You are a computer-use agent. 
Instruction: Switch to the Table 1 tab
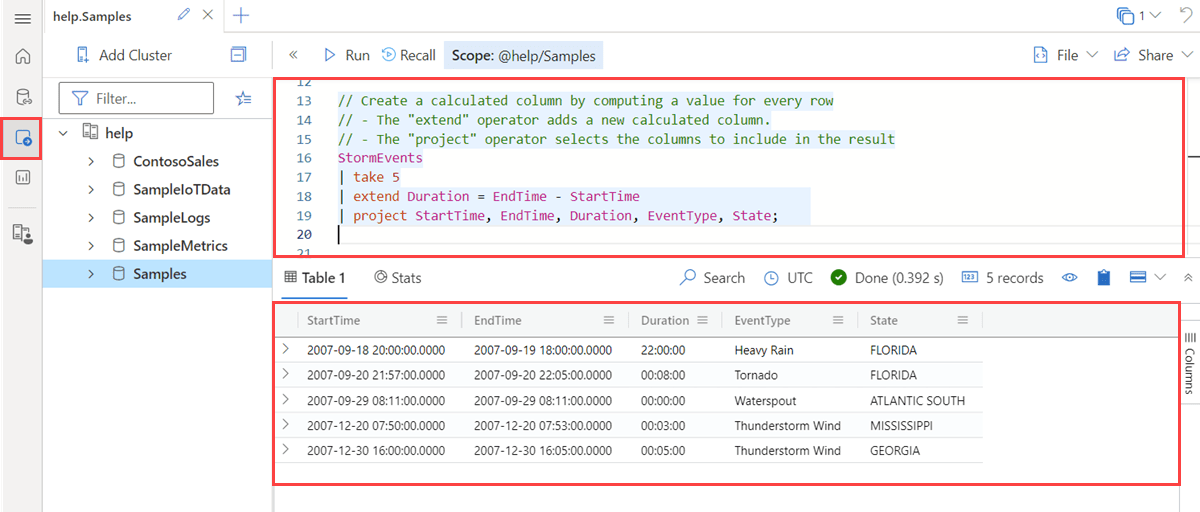(314, 278)
